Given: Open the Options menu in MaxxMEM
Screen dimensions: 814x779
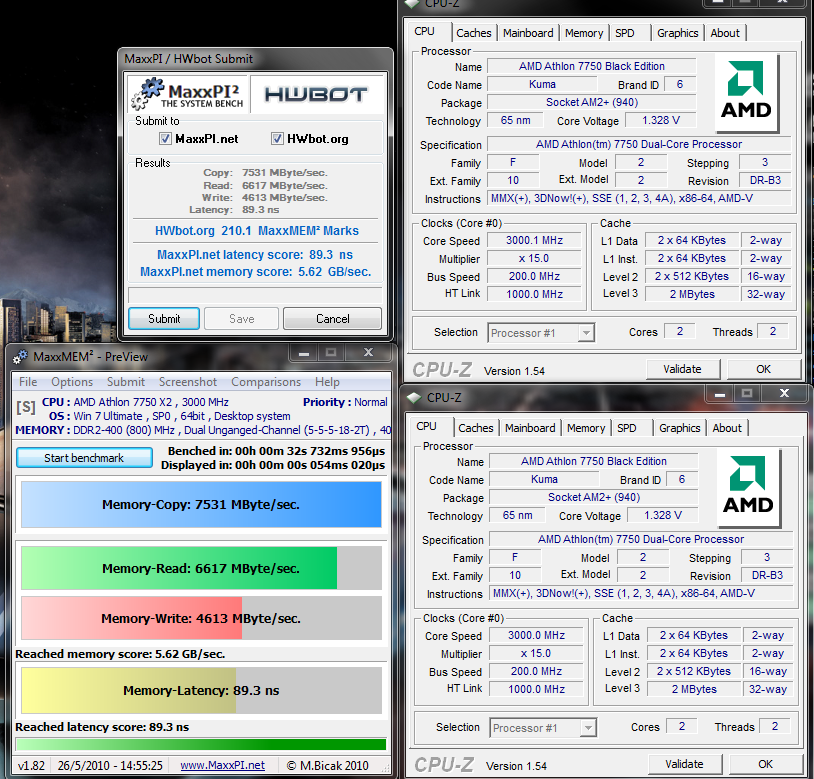Looking at the screenshot, I should (x=72, y=382).
